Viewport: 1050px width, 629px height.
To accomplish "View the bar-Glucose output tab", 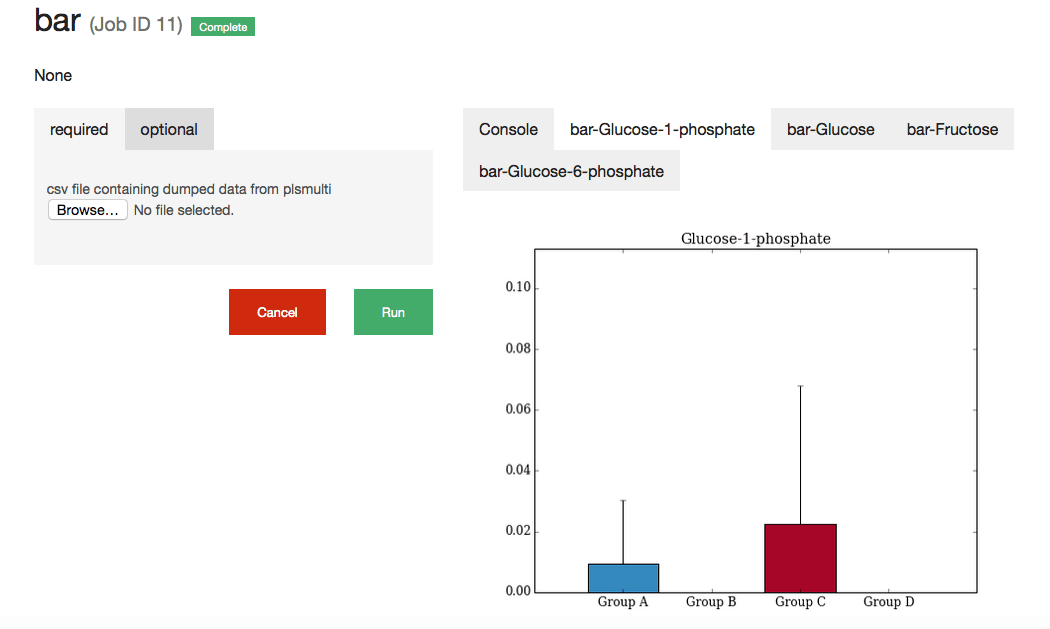I will pyautogui.click(x=831, y=129).
